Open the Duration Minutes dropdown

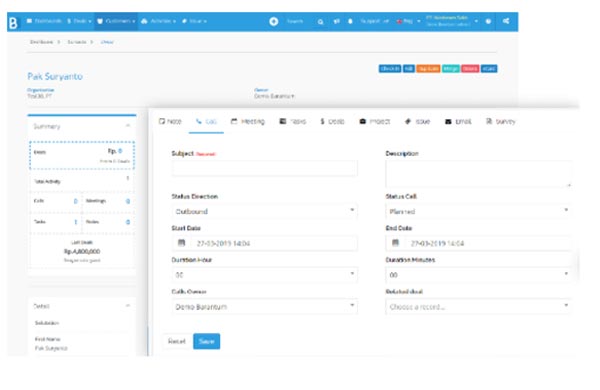pos(478,275)
